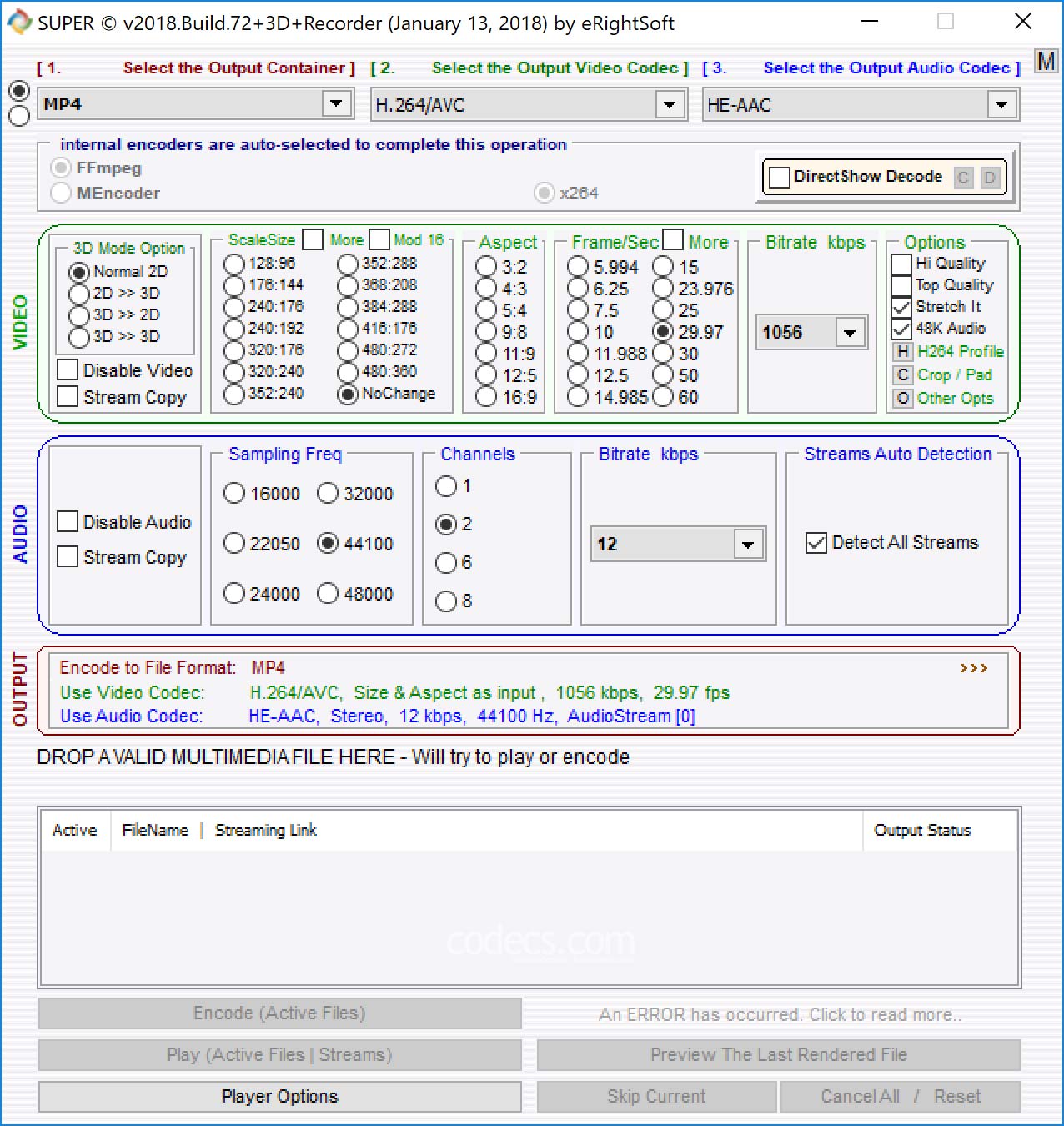Toggle the Frame/Sec More checkbox

(x=673, y=239)
